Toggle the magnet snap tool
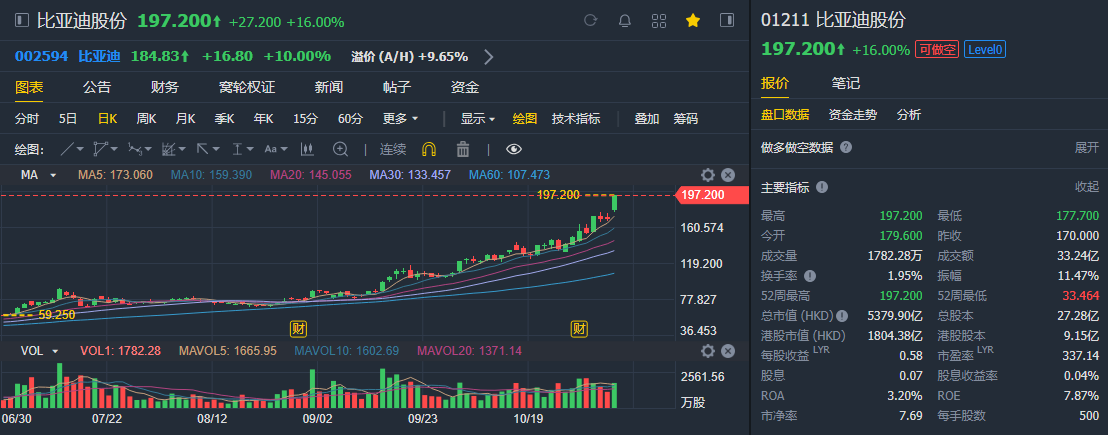1108x435 pixels. [429, 149]
